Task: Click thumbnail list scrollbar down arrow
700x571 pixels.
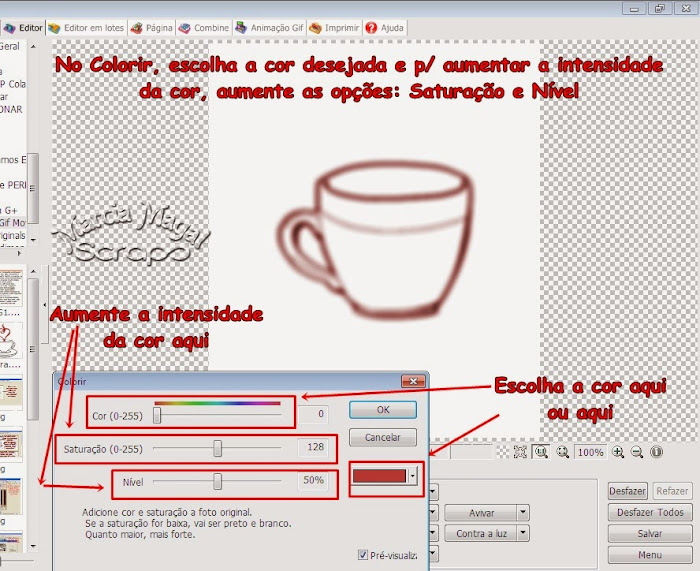Action: [33, 546]
